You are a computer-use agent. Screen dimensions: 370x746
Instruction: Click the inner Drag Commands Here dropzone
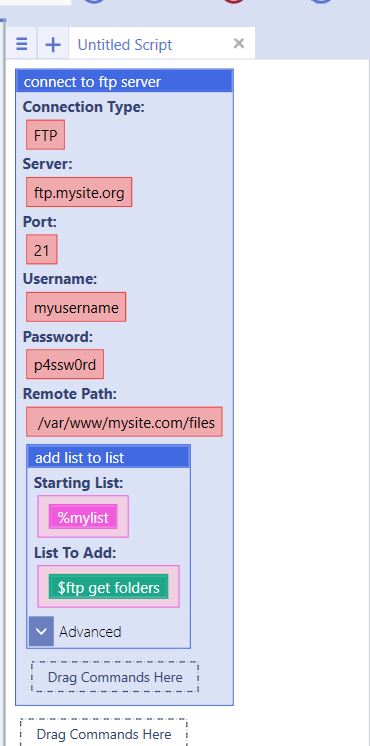[x=115, y=677]
